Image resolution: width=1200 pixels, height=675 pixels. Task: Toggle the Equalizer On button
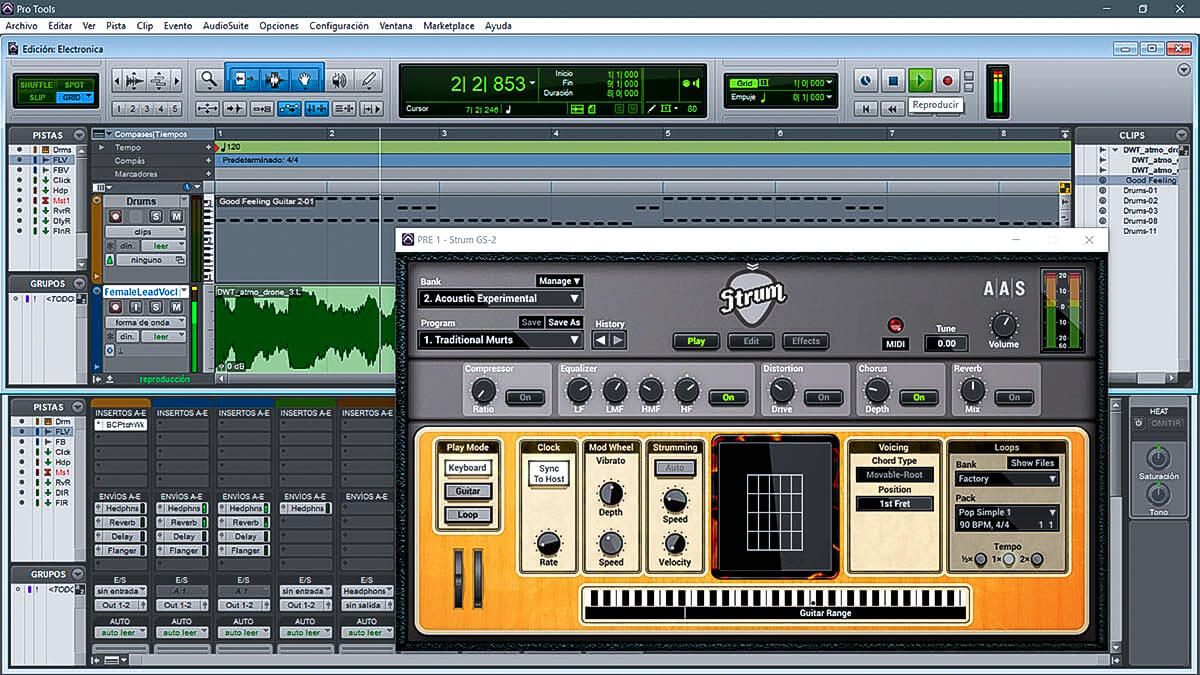[728, 397]
